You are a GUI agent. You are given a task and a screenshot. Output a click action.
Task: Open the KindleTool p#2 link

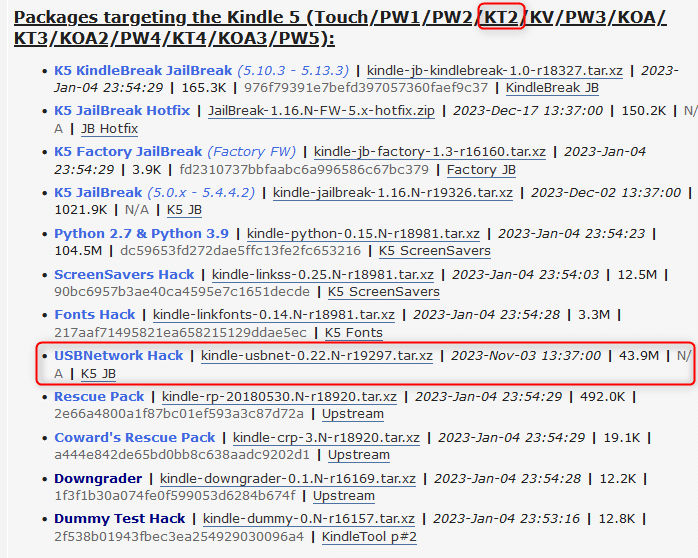click(369, 536)
